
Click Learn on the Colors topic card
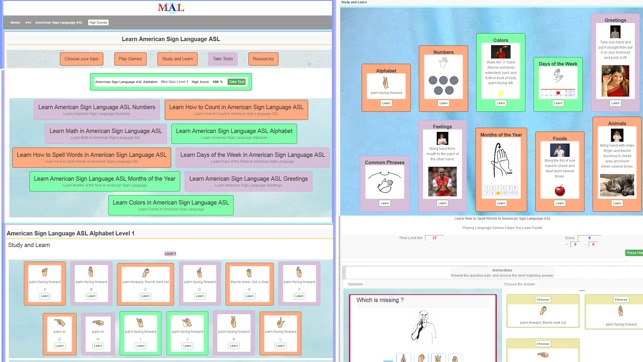click(501, 103)
